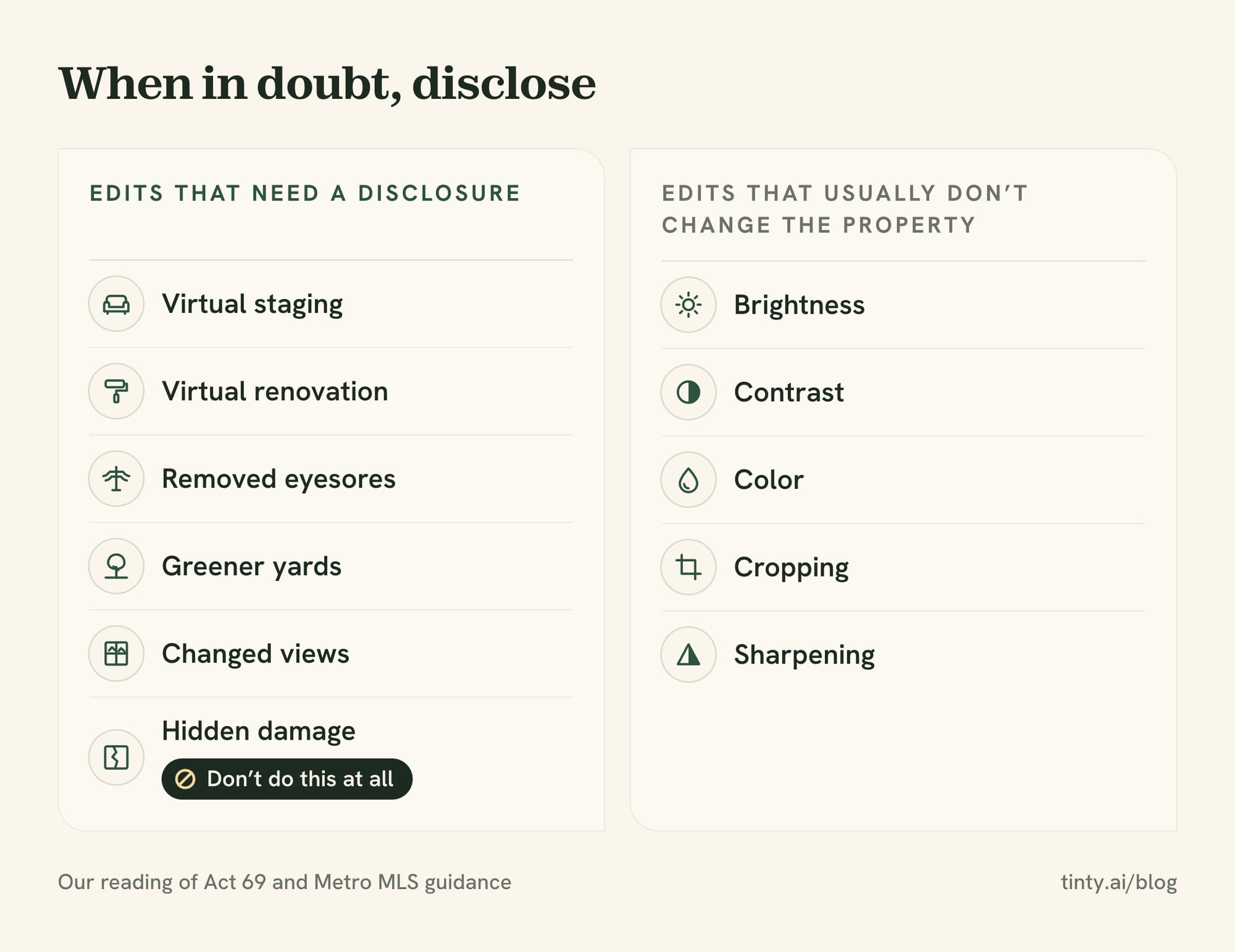Click the "Changed views" label
This screenshot has height=952, width=1235.
click(256, 654)
